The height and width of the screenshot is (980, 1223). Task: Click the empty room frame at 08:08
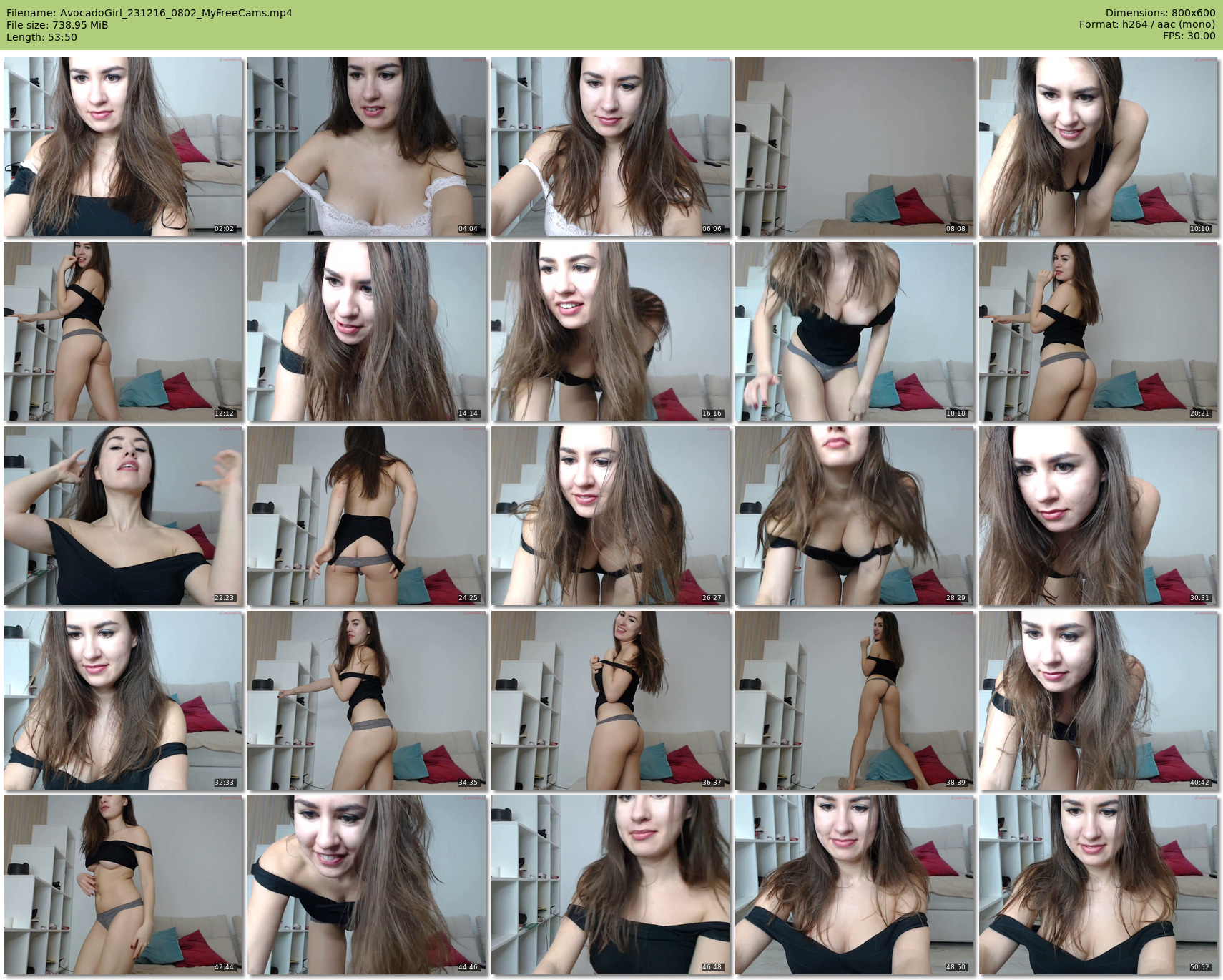[x=855, y=147]
